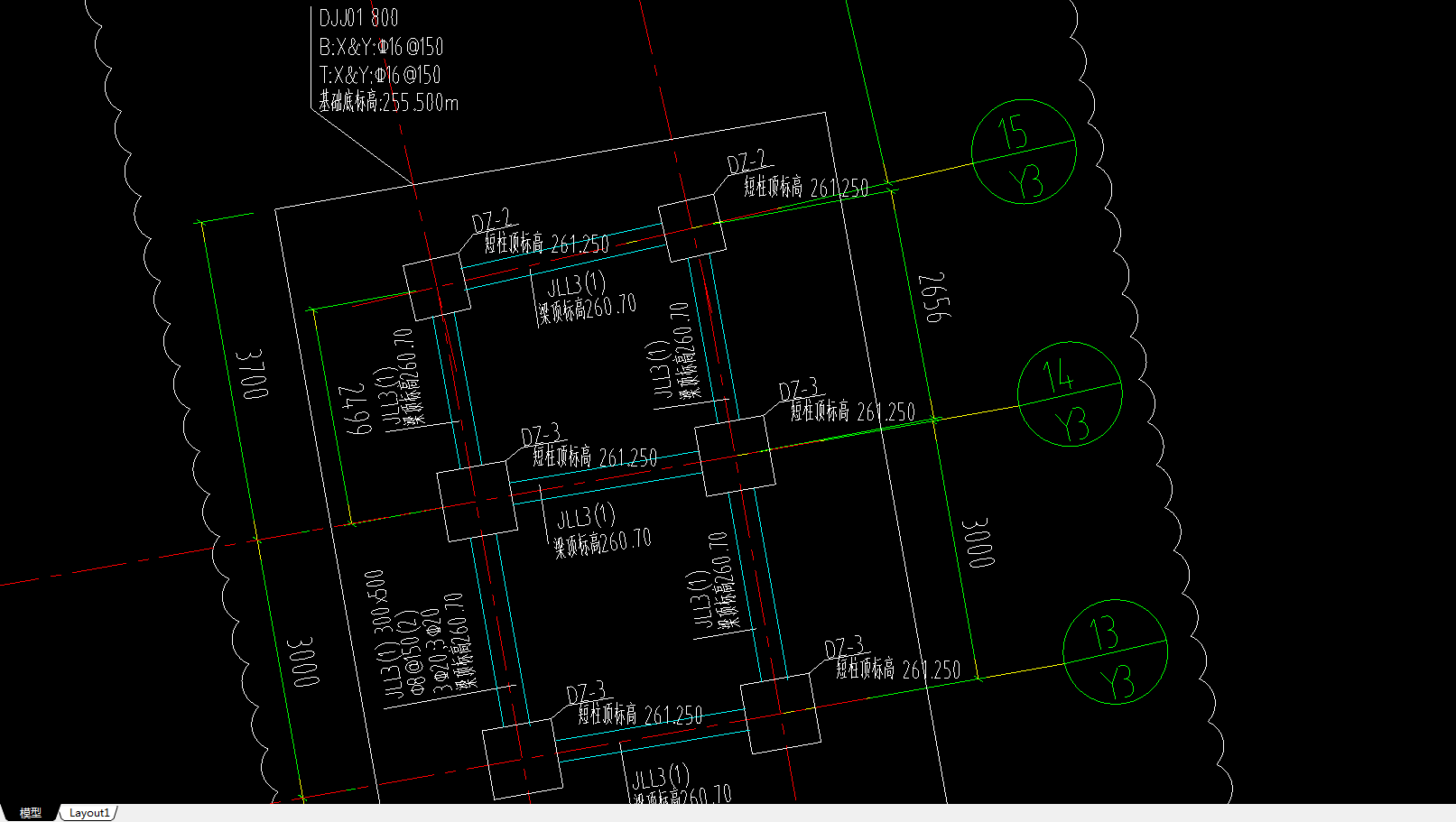Click the 3700 dimension text

(x=252, y=374)
